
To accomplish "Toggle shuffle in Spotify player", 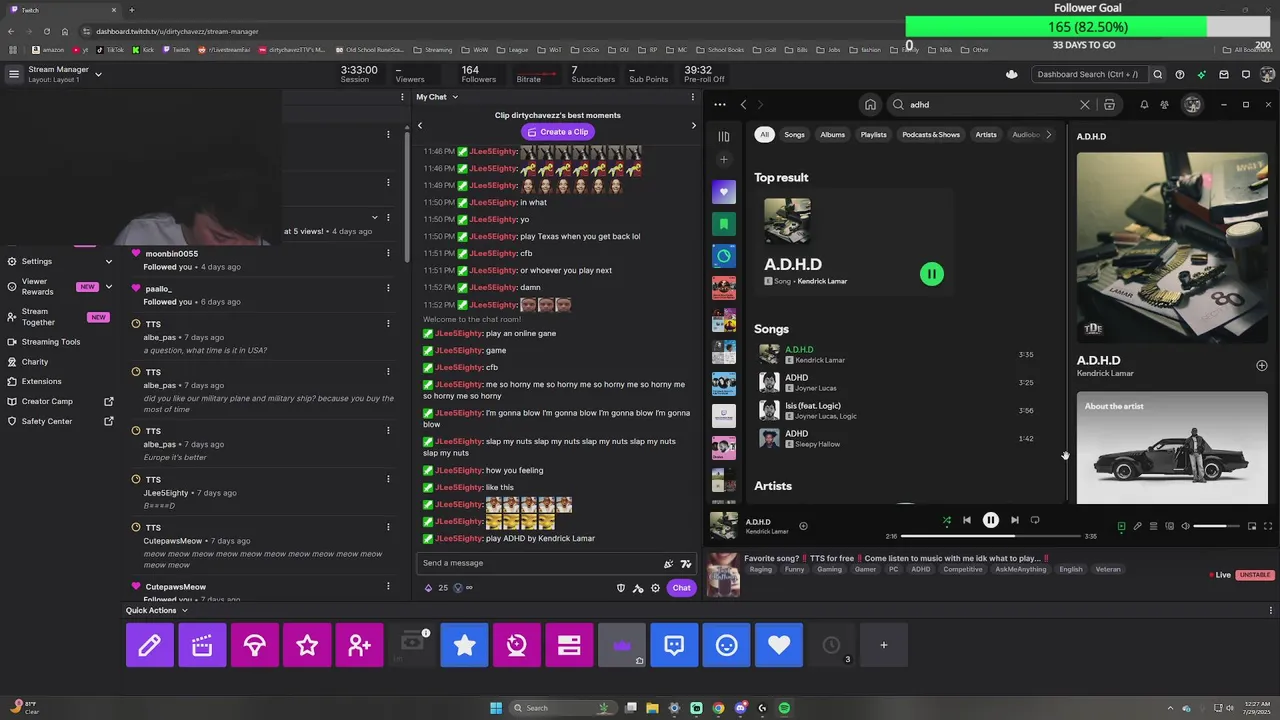I will [x=946, y=520].
